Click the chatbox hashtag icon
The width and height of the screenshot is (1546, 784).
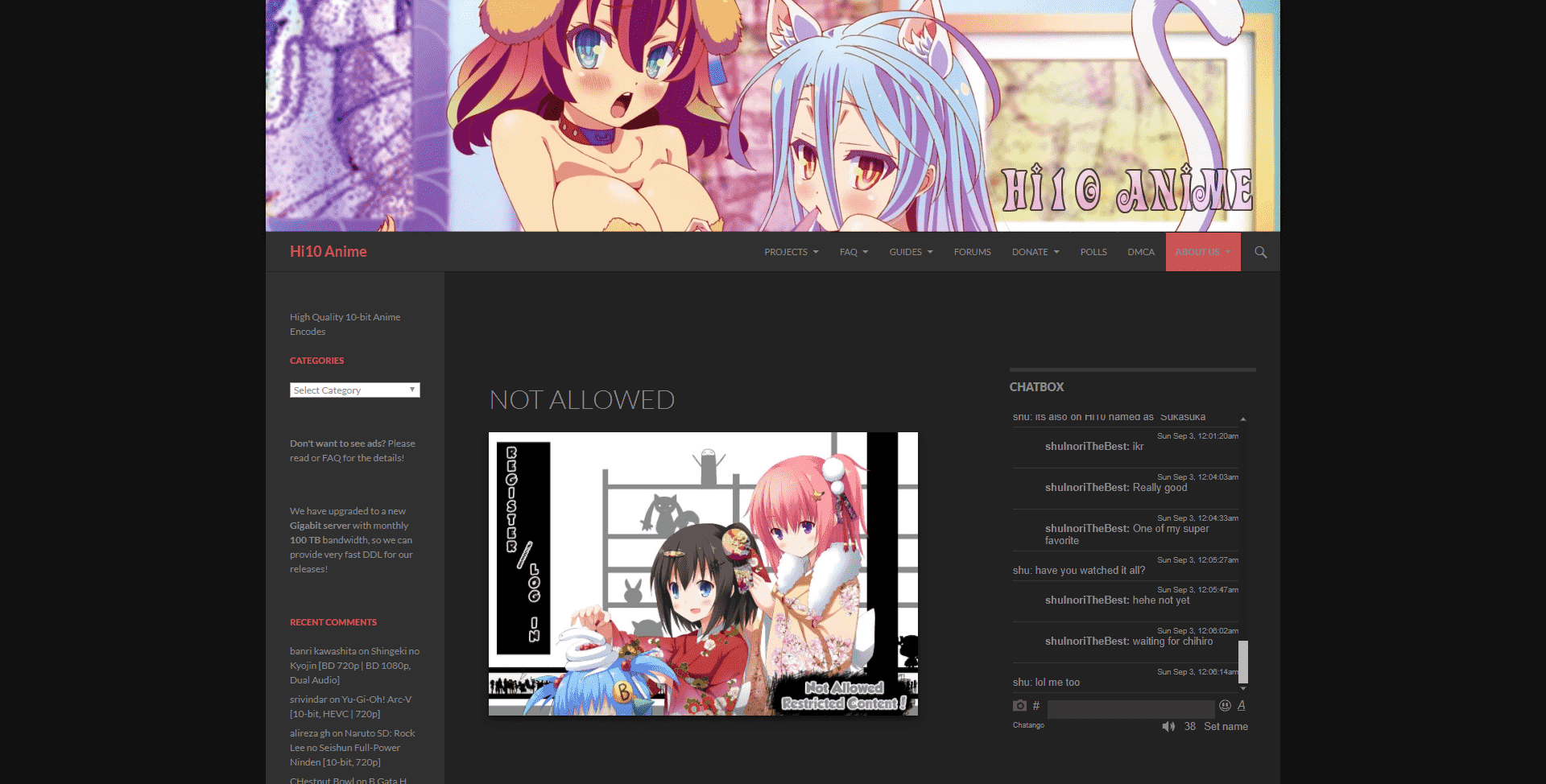[x=1036, y=706]
